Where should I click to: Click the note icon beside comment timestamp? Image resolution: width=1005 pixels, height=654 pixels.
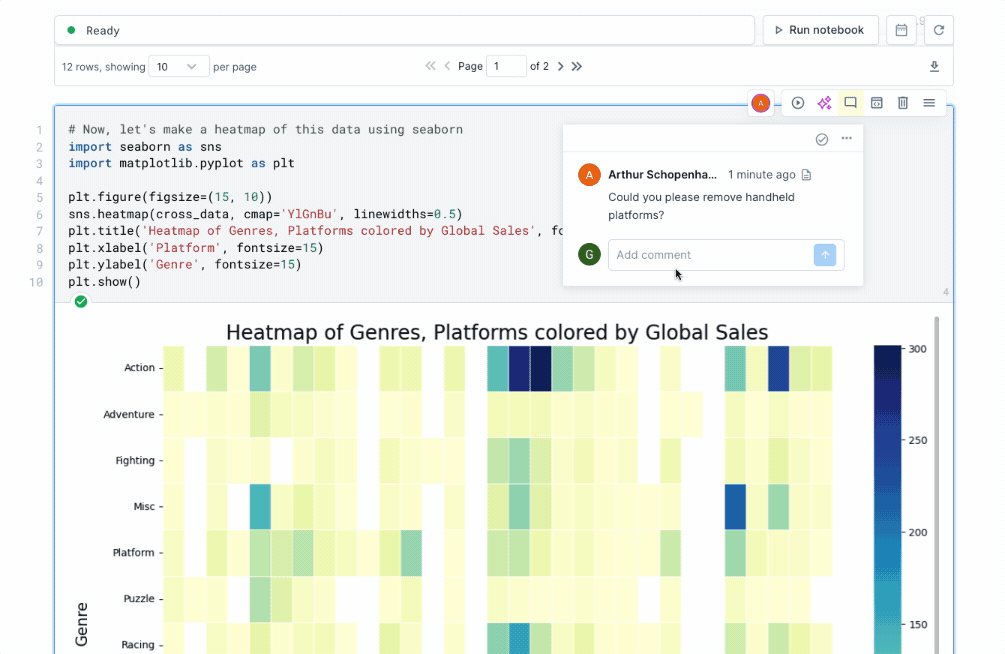click(x=806, y=175)
